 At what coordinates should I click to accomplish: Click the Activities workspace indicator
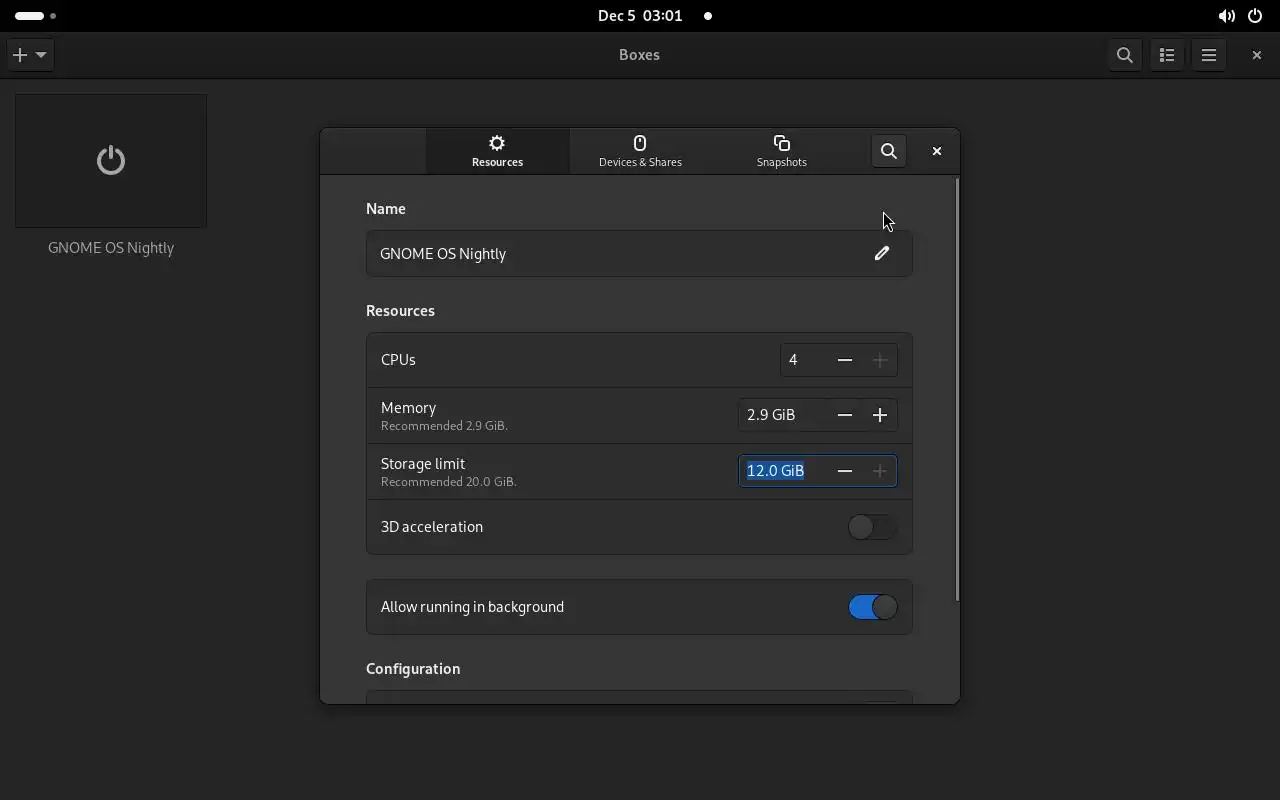tap(36, 16)
